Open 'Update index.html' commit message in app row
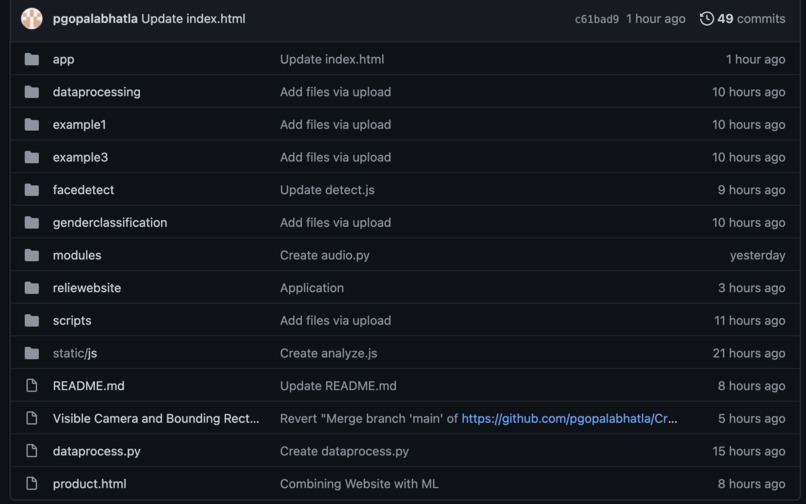Screen dimensions: 806x504 point(332,59)
